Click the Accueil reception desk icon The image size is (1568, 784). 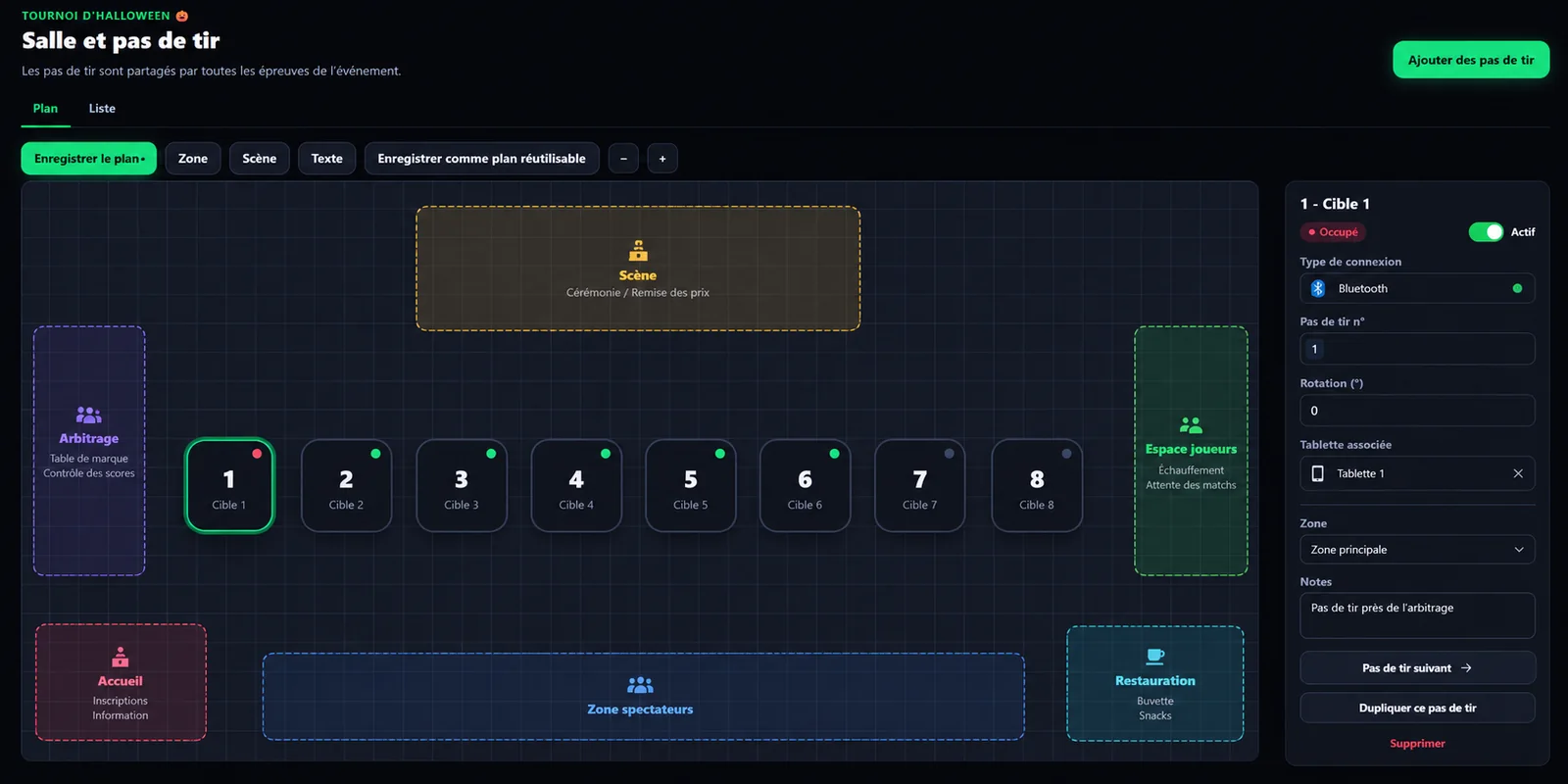pyautogui.click(x=121, y=657)
